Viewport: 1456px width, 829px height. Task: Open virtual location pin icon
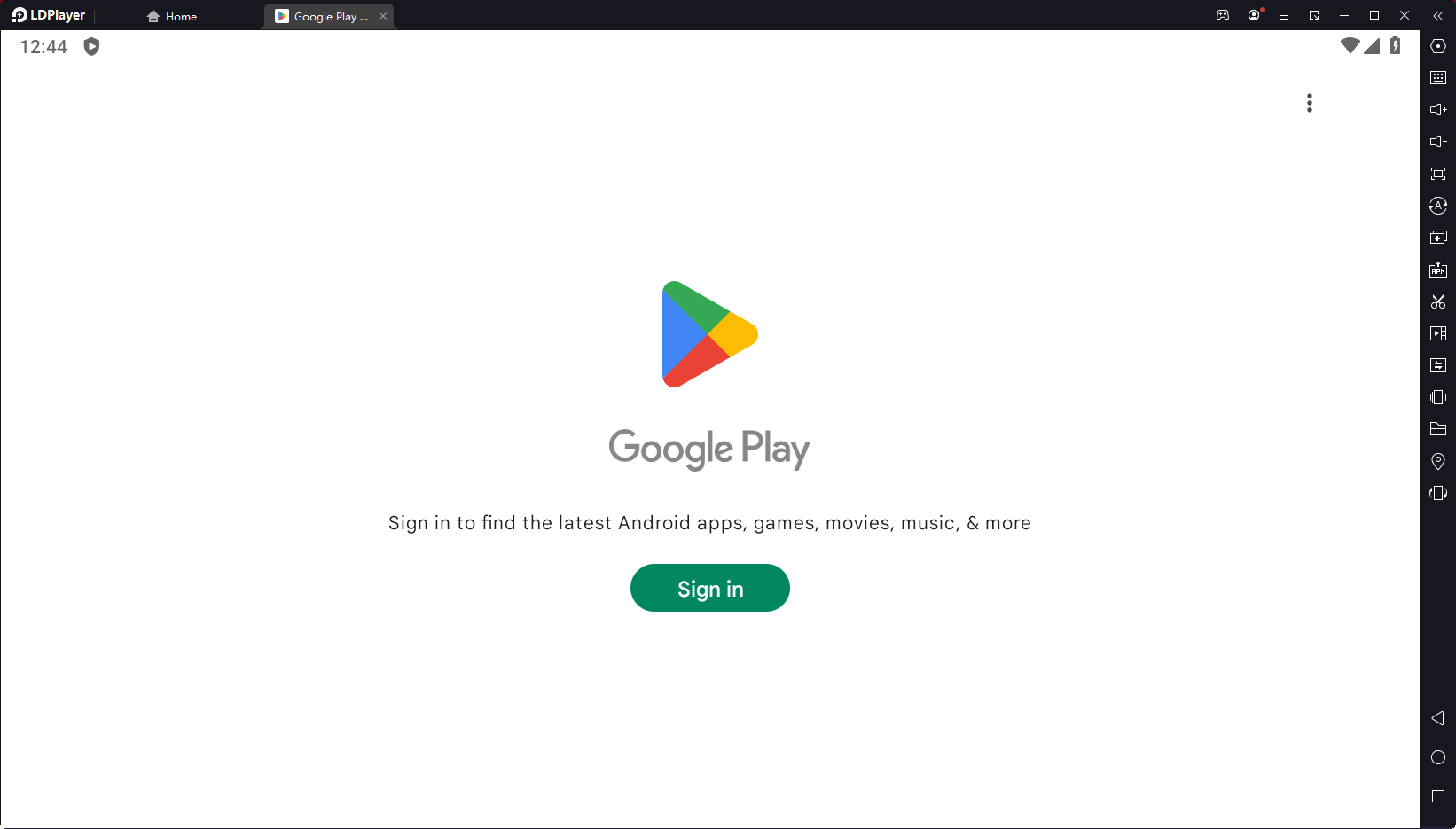tap(1438, 461)
